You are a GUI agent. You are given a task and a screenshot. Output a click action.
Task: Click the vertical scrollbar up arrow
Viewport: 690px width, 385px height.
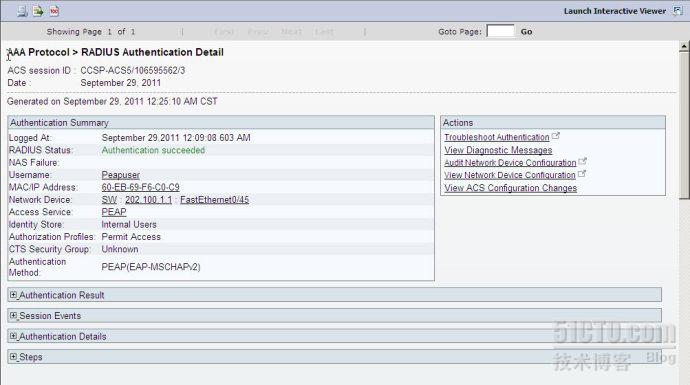(x=684, y=46)
